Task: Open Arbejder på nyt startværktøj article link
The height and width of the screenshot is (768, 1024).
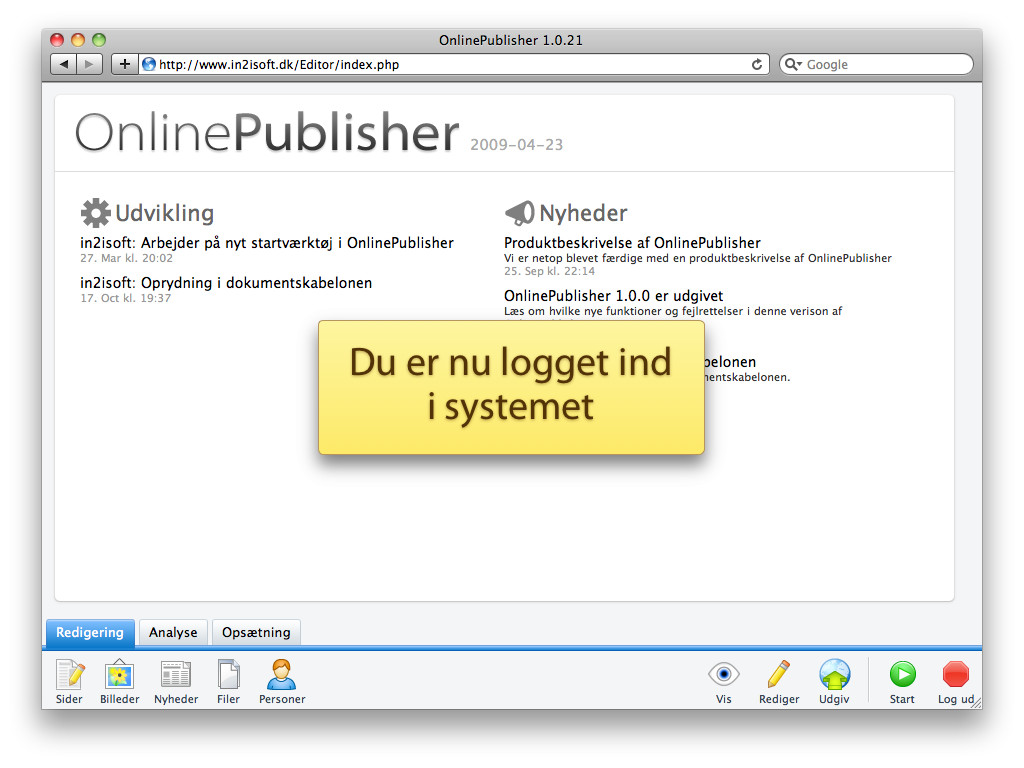Action: coord(297,243)
